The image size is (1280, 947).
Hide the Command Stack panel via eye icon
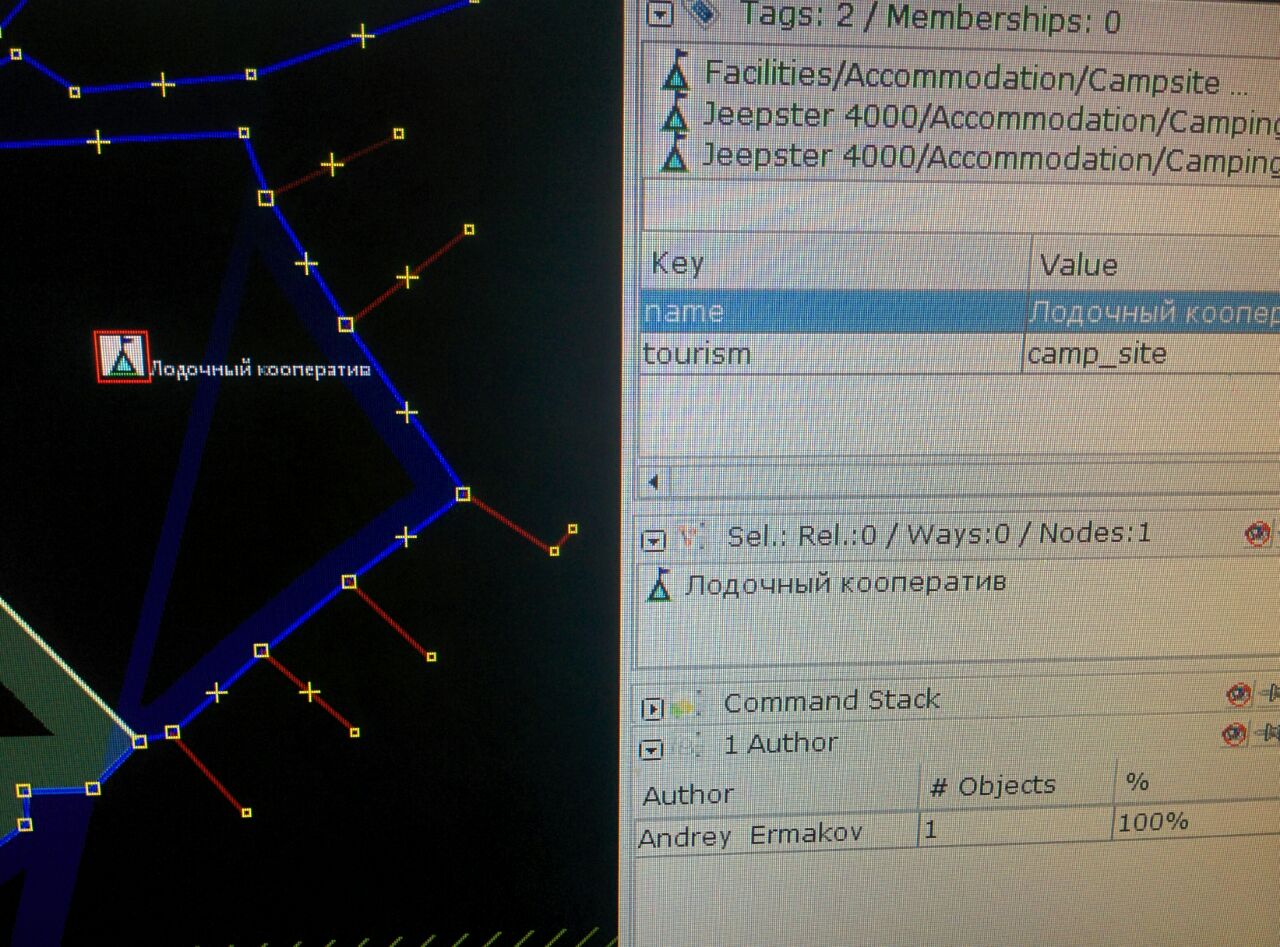pos(1238,694)
